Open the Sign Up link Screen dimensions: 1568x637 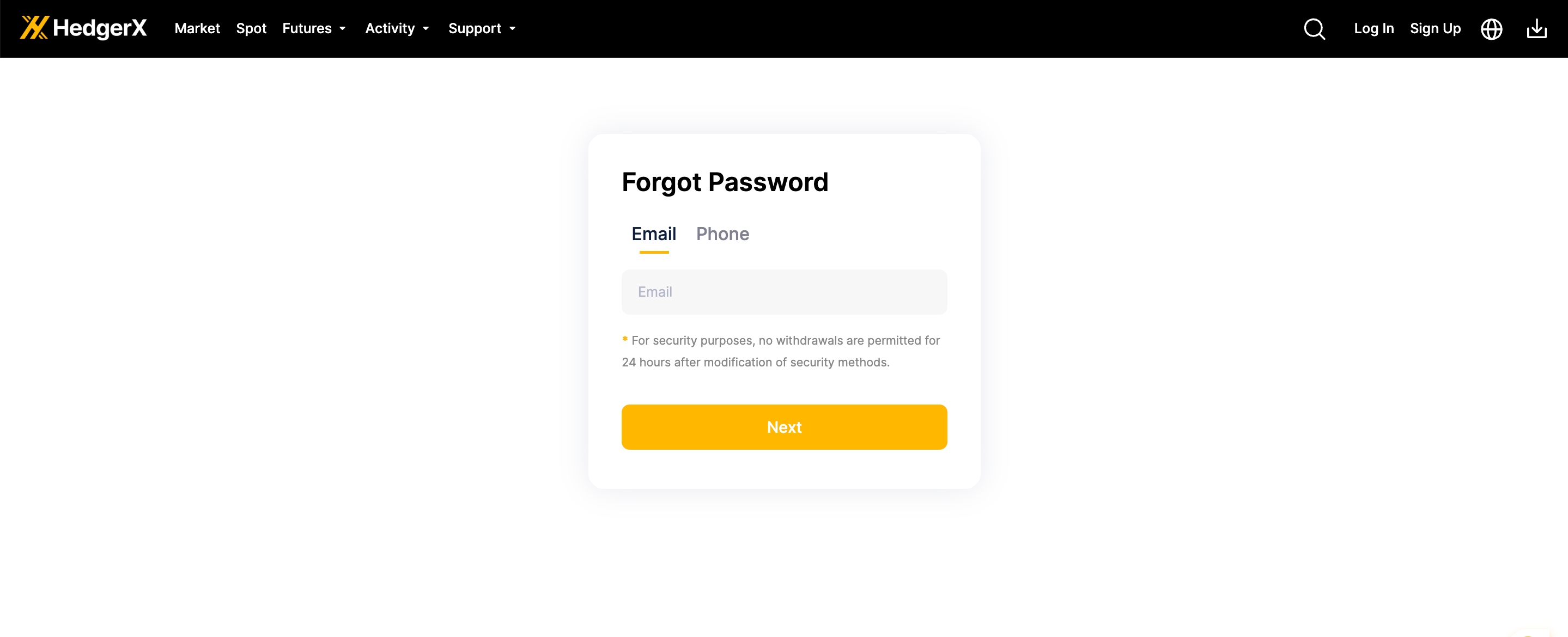(1435, 29)
